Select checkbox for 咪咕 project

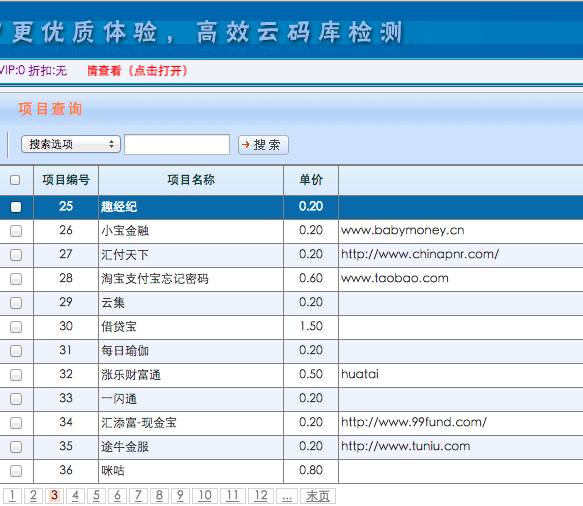pyautogui.click(x=16, y=471)
